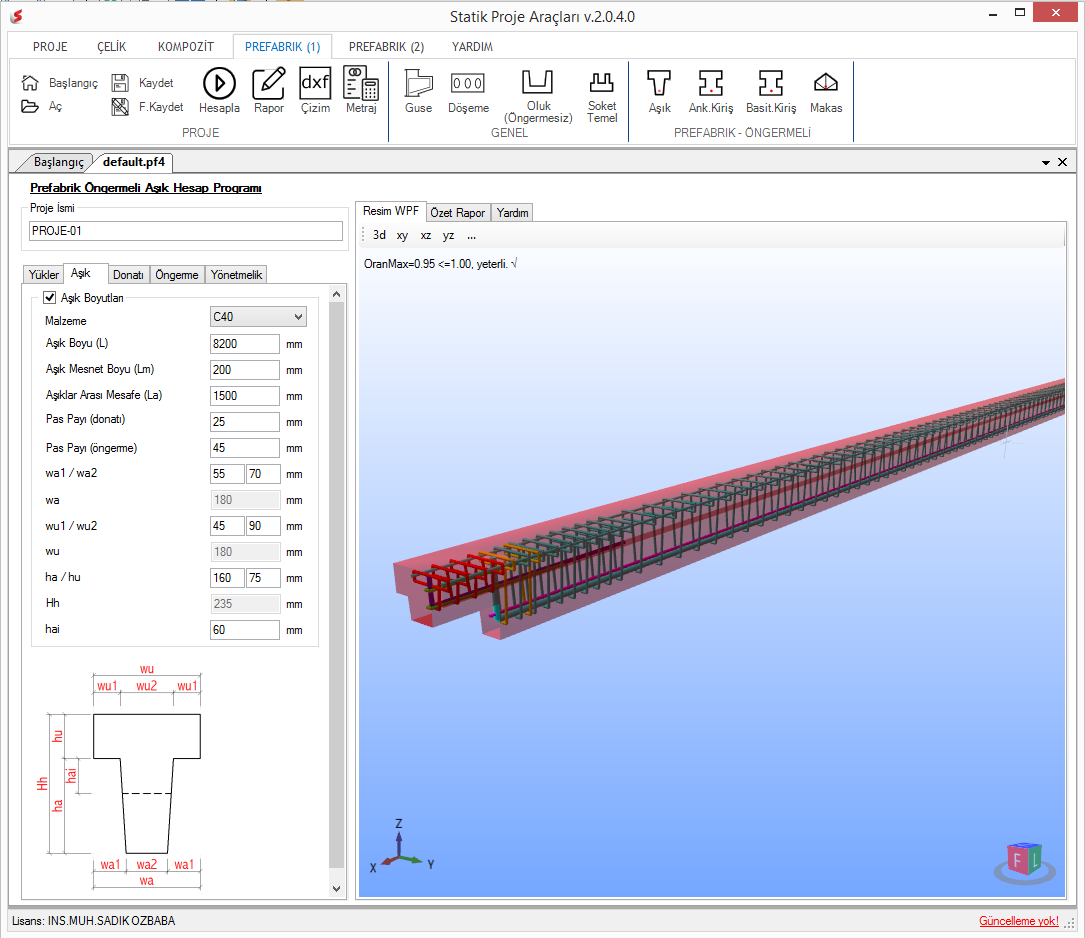Click the F.Kaydet save-as icon

click(120, 107)
